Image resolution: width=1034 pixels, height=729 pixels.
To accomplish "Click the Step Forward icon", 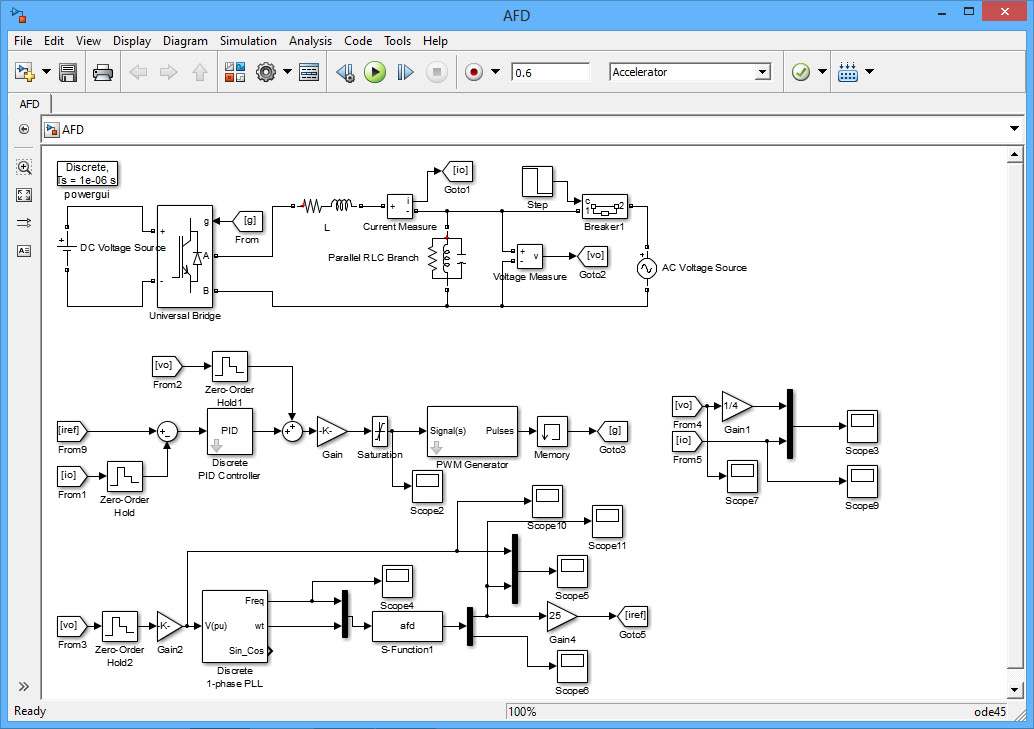I will click(x=405, y=72).
